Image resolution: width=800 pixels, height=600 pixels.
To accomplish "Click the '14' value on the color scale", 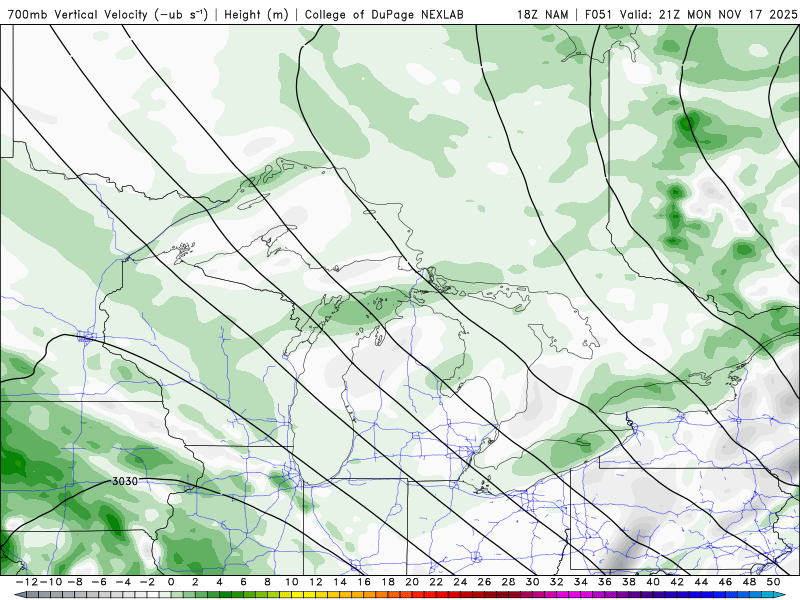I will tap(340, 582).
